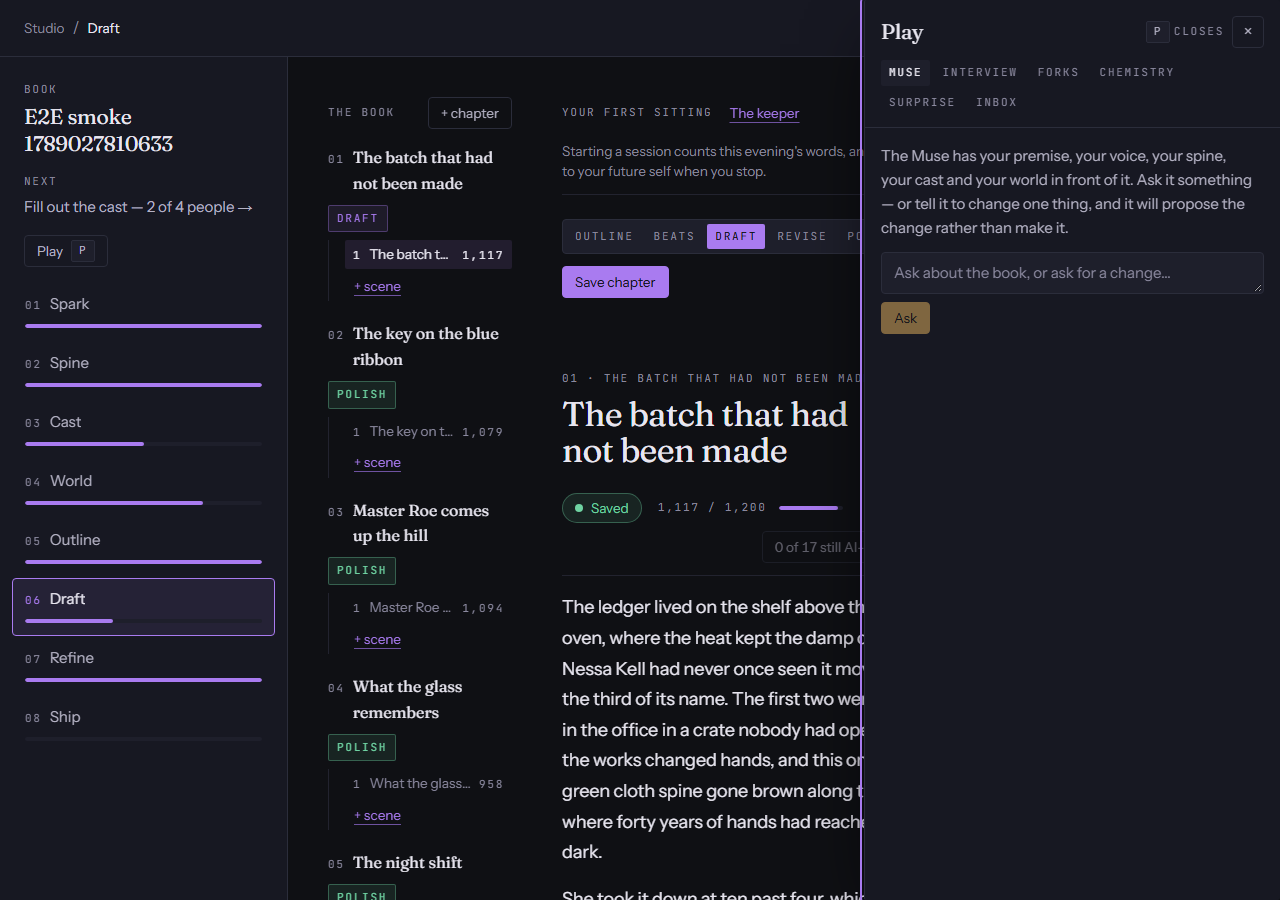Open the Play panel button in sidebar
The height and width of the screenshot is (900, 1280).
coord(66,251)
